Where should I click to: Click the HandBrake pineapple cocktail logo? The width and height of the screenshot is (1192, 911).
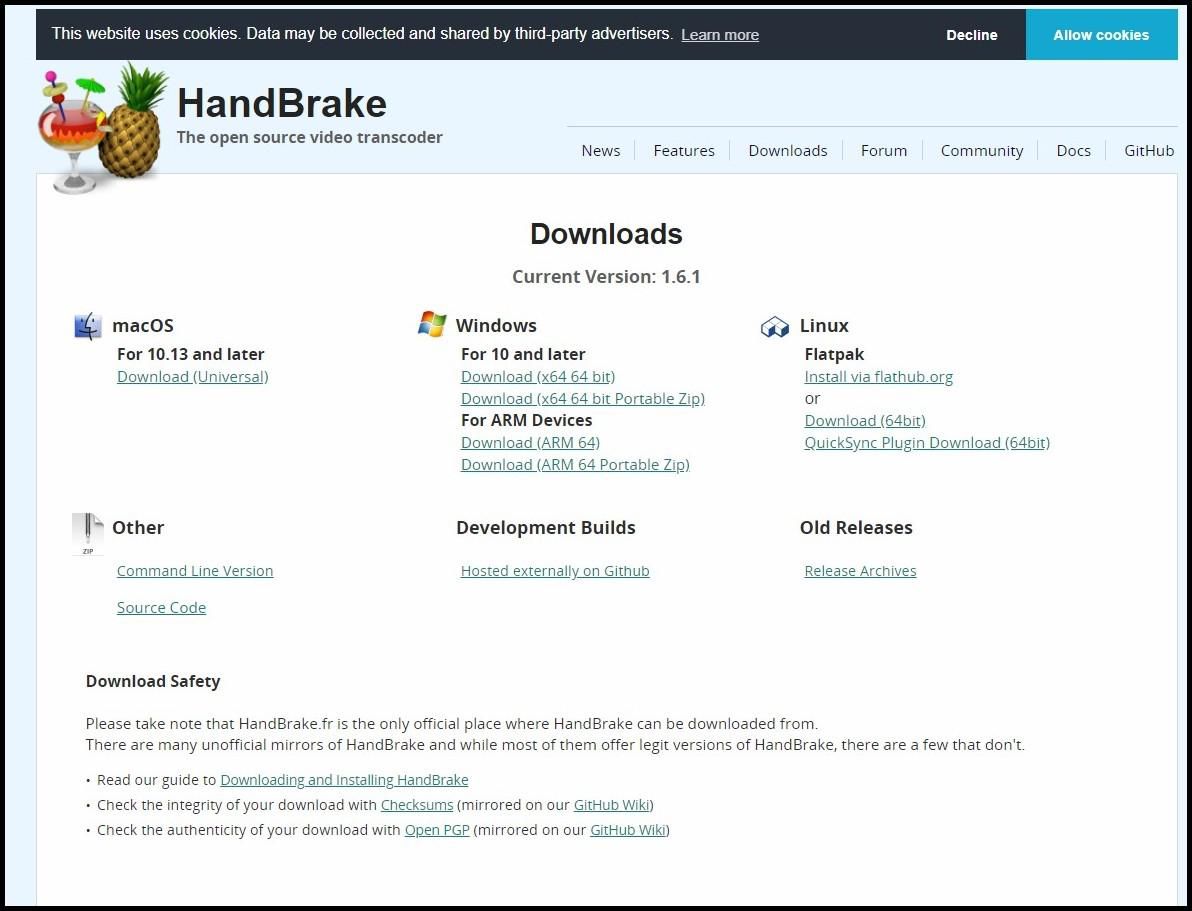pyautogui.click(x=102, y=127)
